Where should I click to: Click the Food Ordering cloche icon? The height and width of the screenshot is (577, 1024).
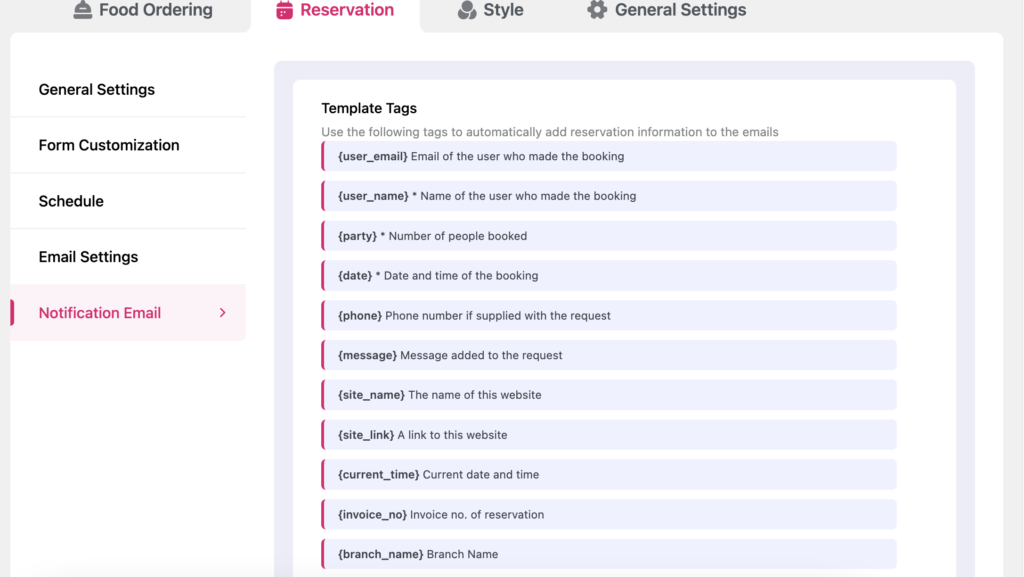tap(82, 10)
